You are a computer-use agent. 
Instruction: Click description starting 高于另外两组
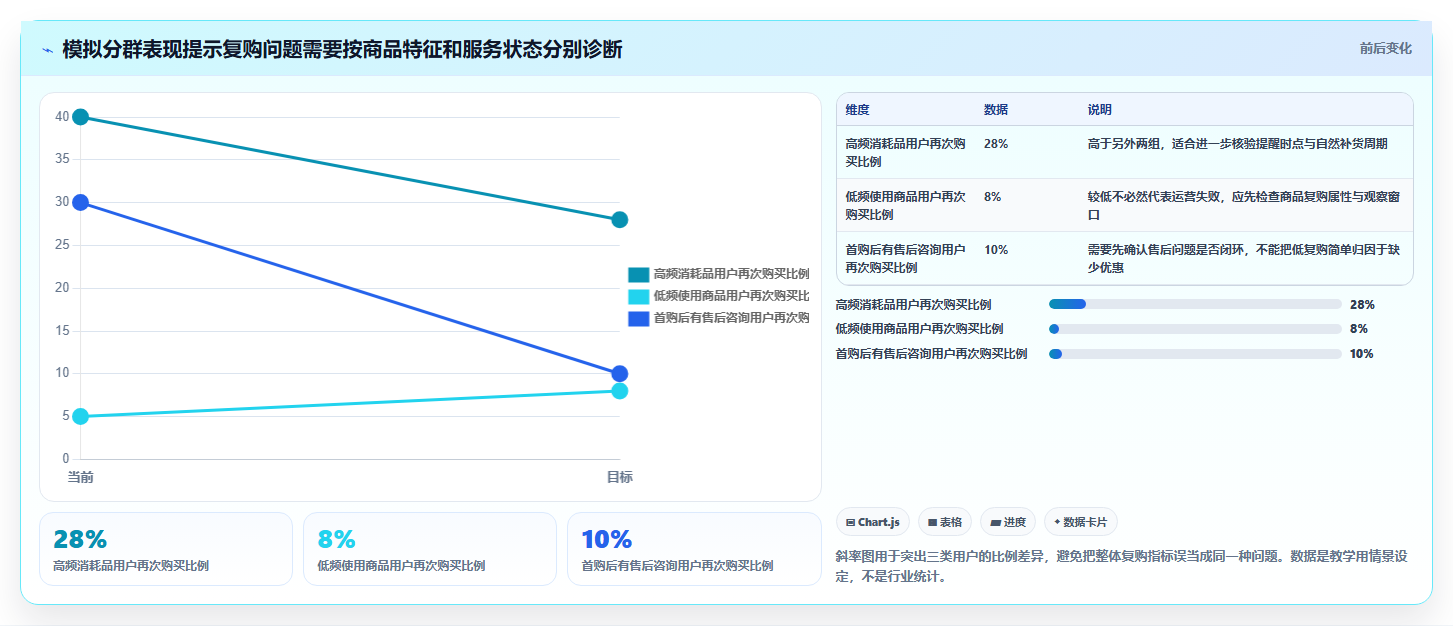click(1237, 144)
